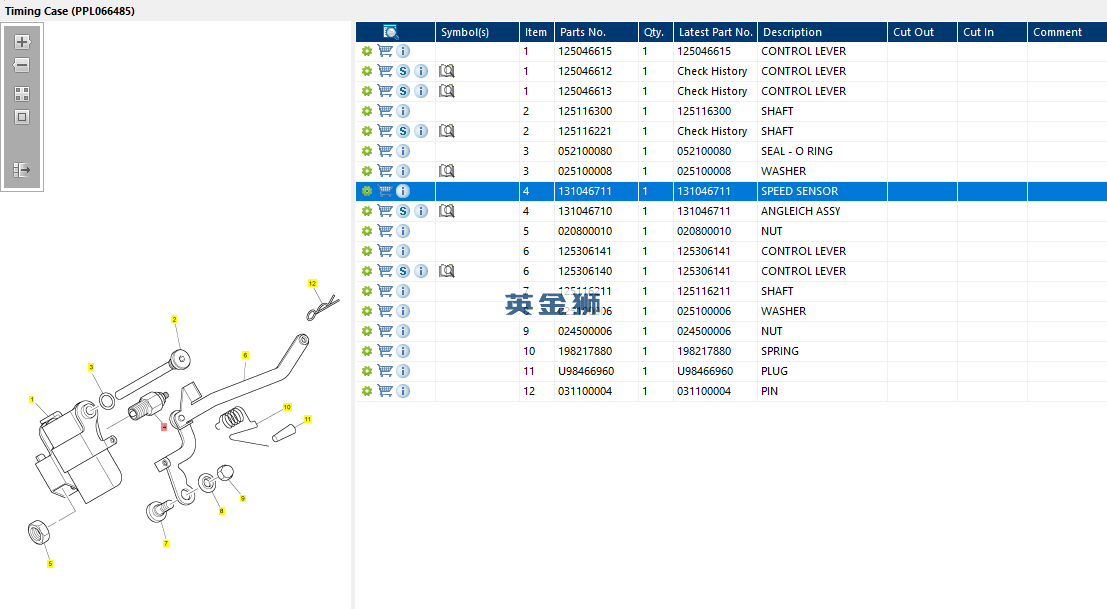Image resolution: width=1107 pixels, height=609 pixels.
Task: Open symbol book icon for 125306140
Action: (446, 271)
